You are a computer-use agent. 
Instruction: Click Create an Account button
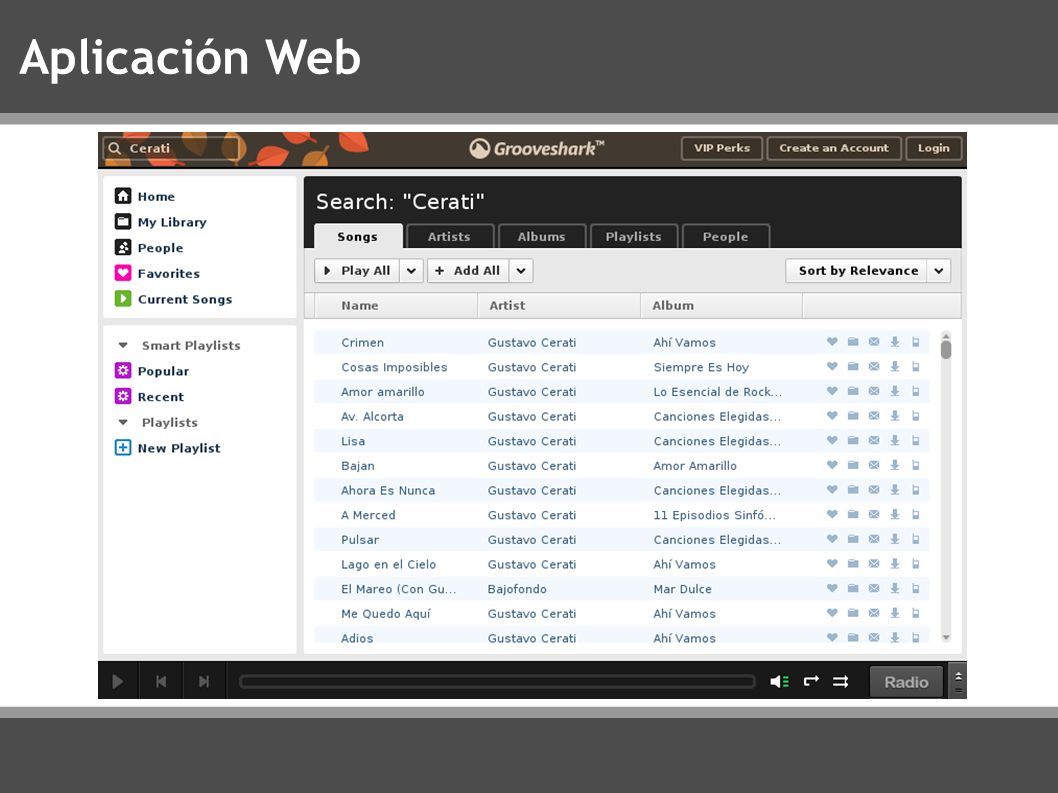pos(834,148)
